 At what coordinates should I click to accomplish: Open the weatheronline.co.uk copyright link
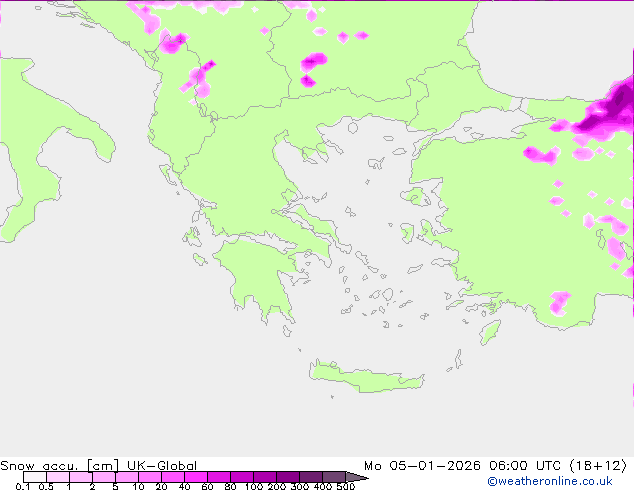[x=550, y=481]
